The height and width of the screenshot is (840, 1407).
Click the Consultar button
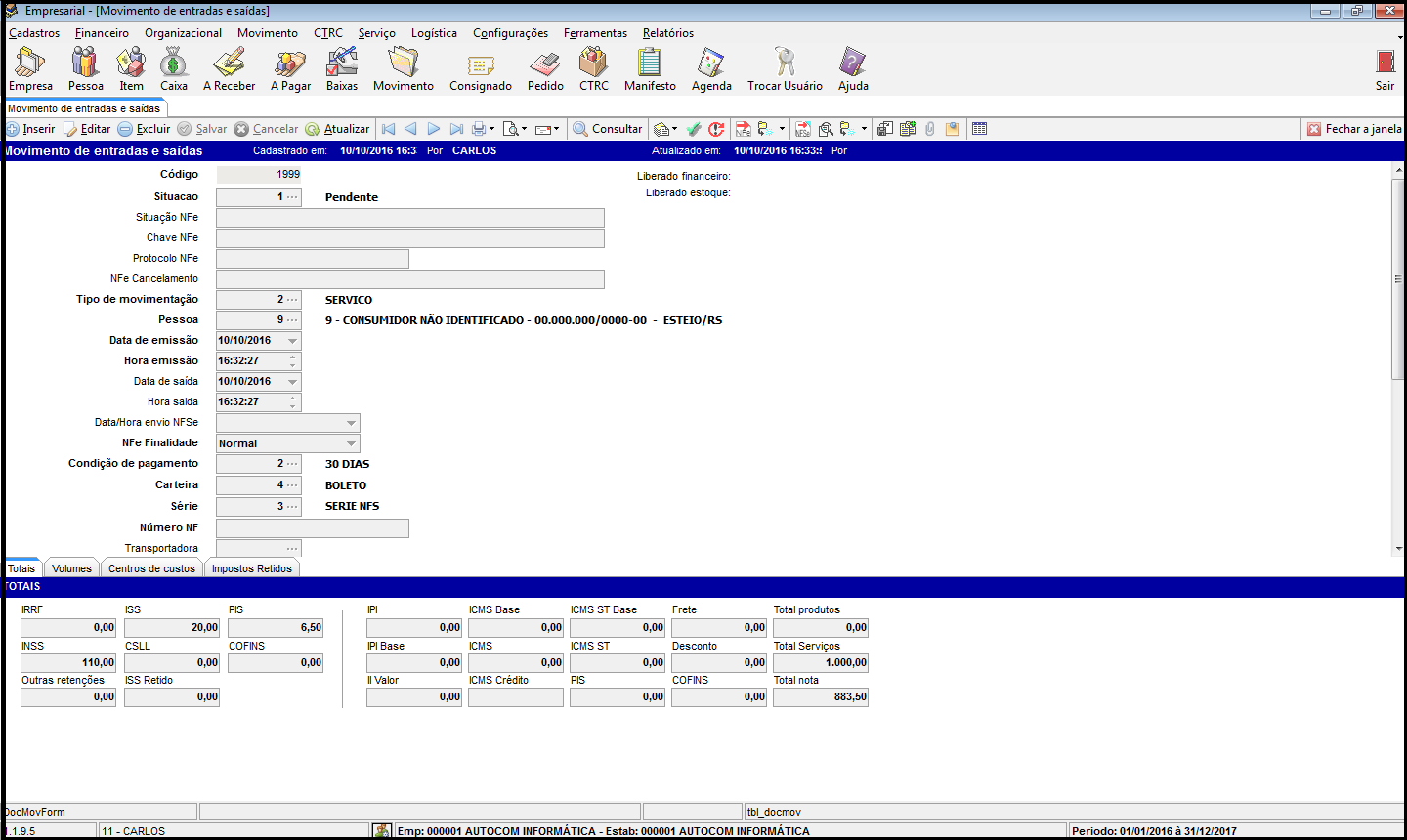[608, 129]
